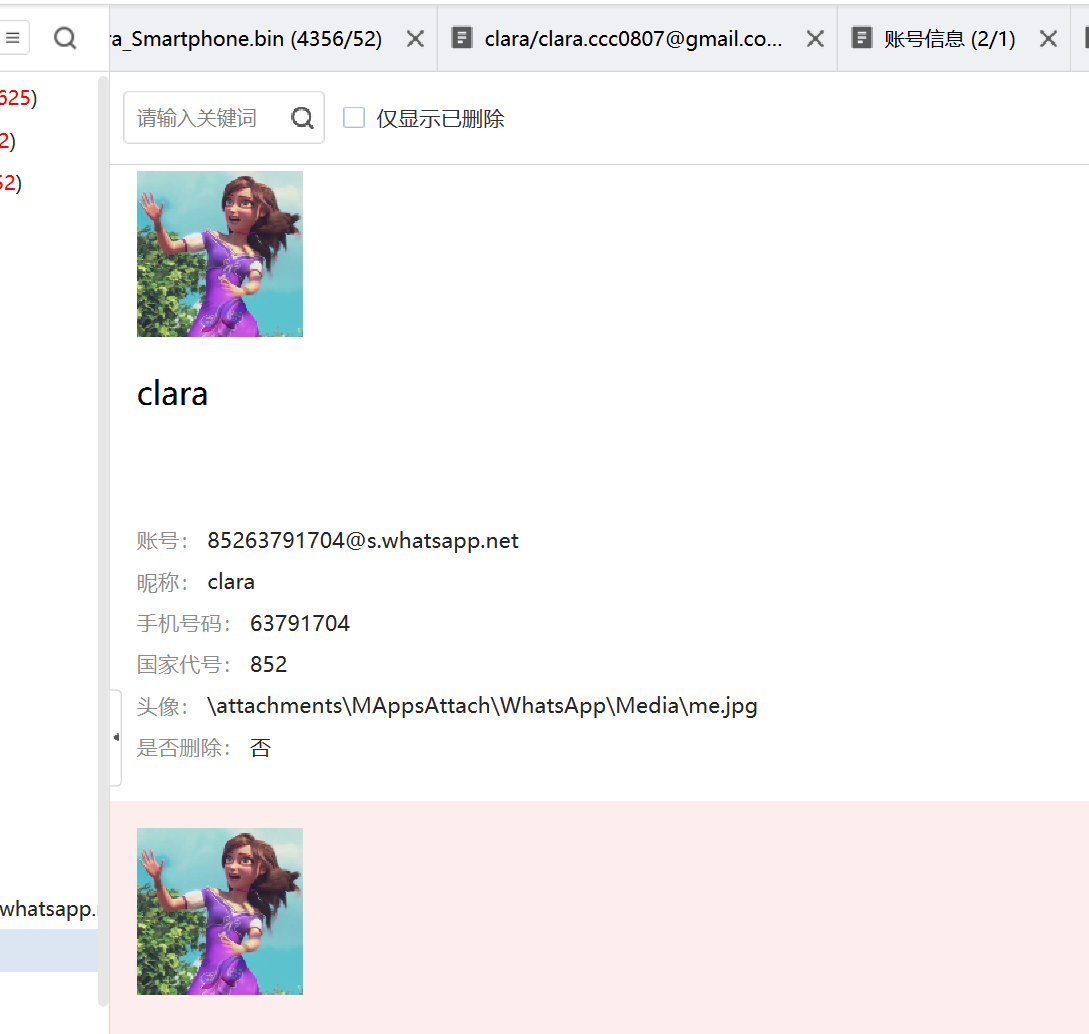Close the 账号信息 (2/1) tab
This screenshot has height=1034, width=1089.
point(1049,39)
